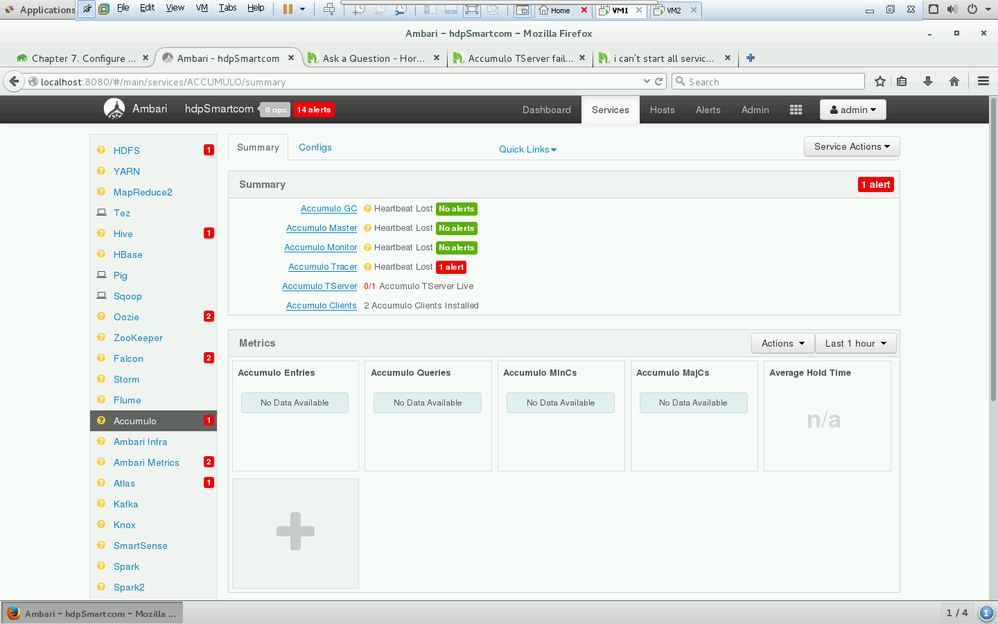
Task: Open the Firefox hamburger menu
Action: tap(983, 81)
